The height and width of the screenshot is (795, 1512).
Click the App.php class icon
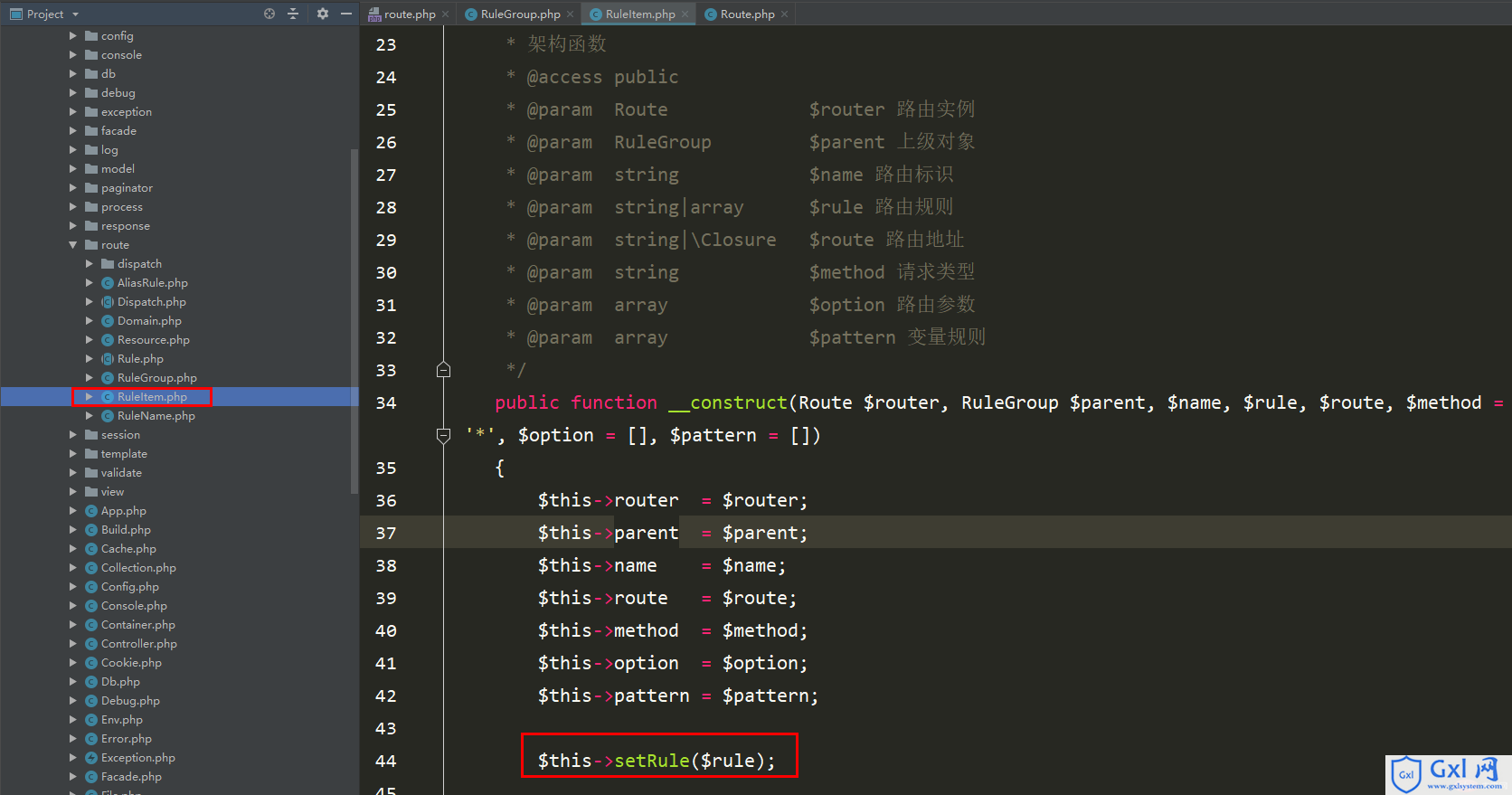pyautogui.click(x=91, y=511)
